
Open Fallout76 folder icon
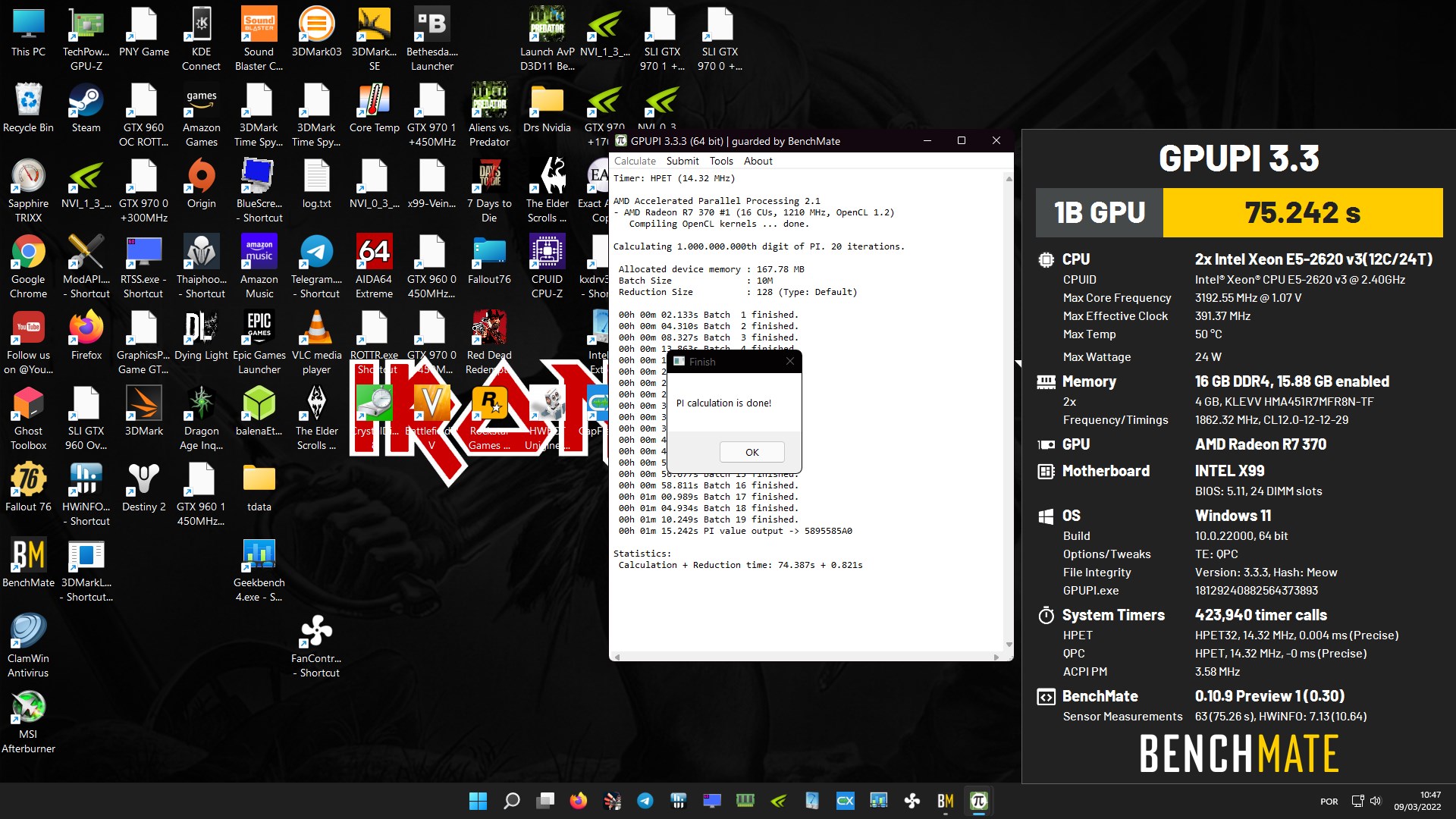(489, 261)
